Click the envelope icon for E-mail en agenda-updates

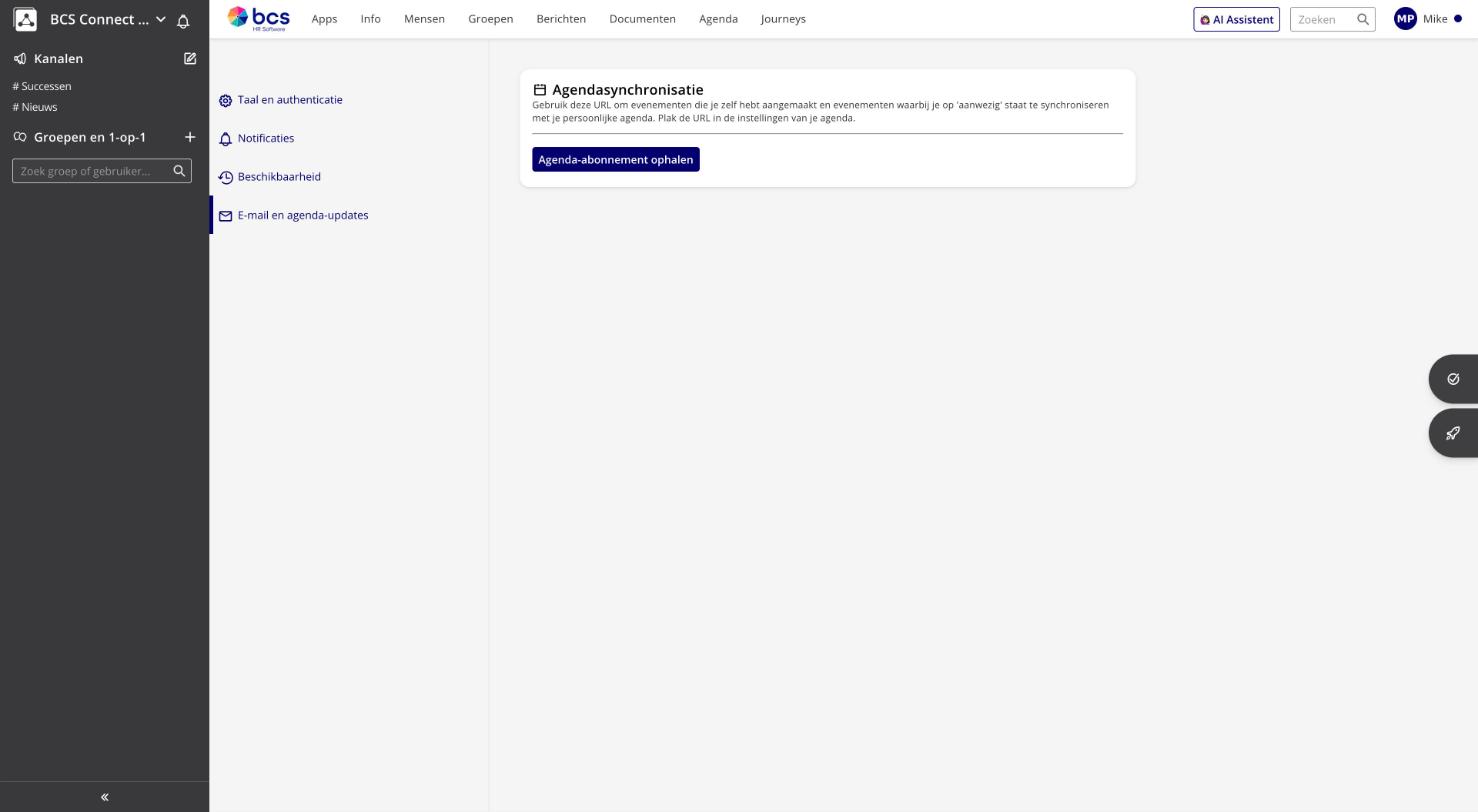226,216
